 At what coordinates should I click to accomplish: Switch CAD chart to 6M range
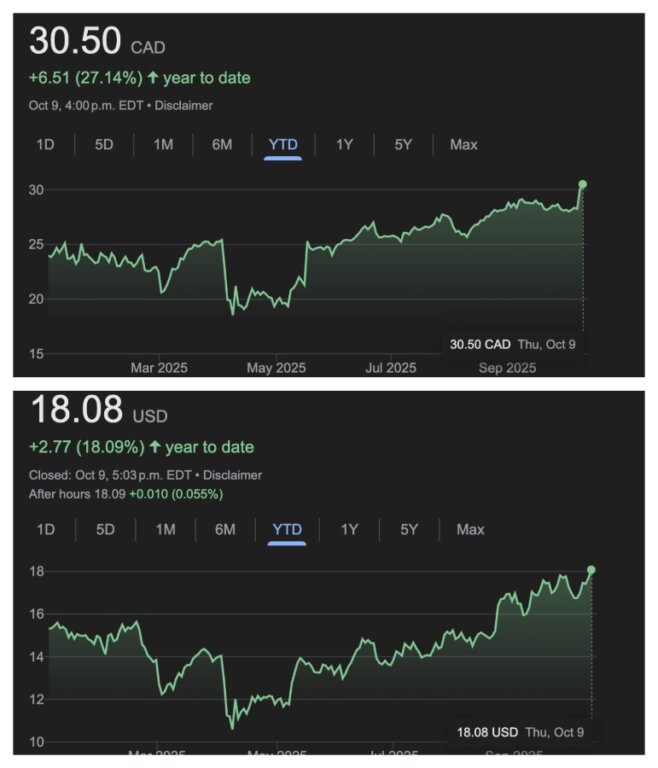pos(222,145)
